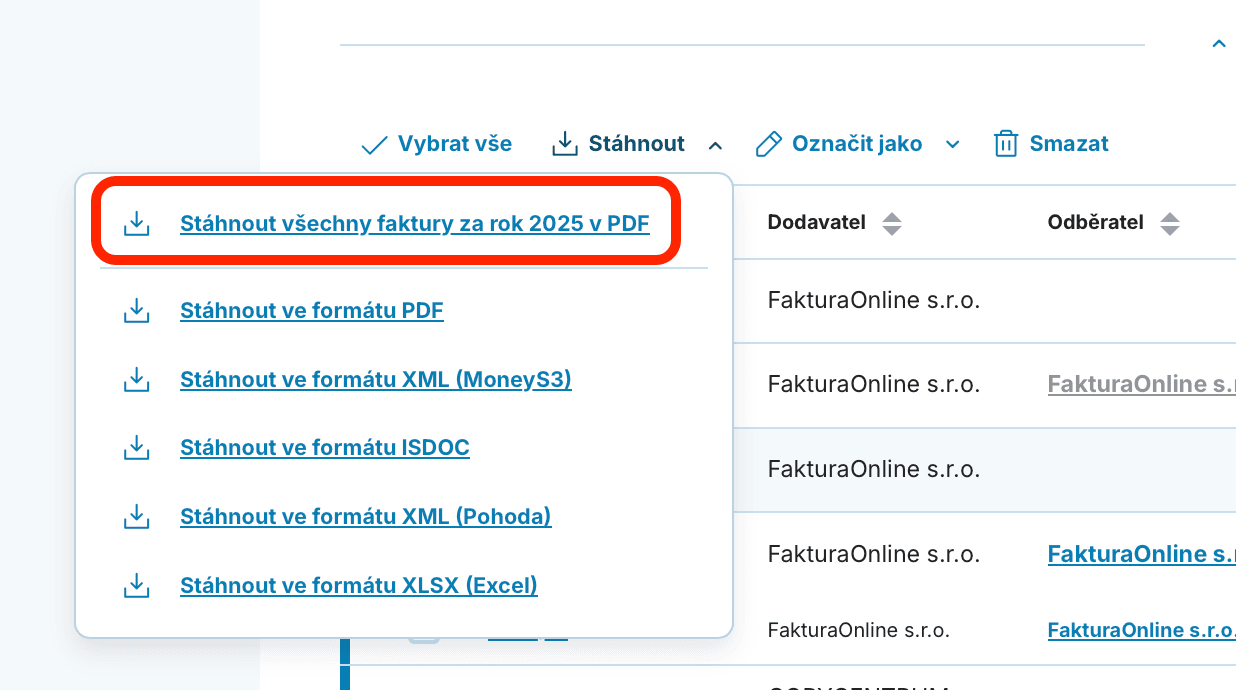Screen dimensions: 1236x690
Task: Sort by the Odběratel column arrows
Action: [x=1170, y=224]
